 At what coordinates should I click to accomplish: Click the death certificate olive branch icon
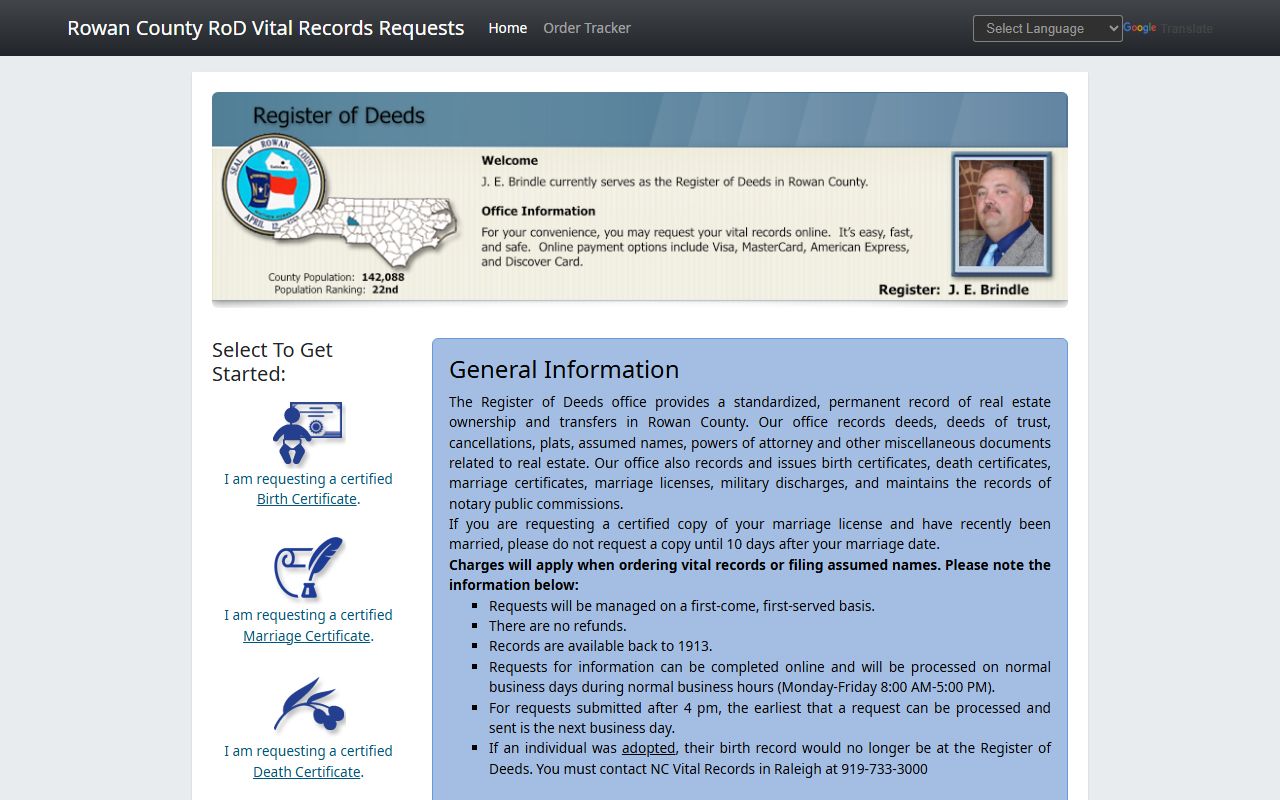coord(309,705)
